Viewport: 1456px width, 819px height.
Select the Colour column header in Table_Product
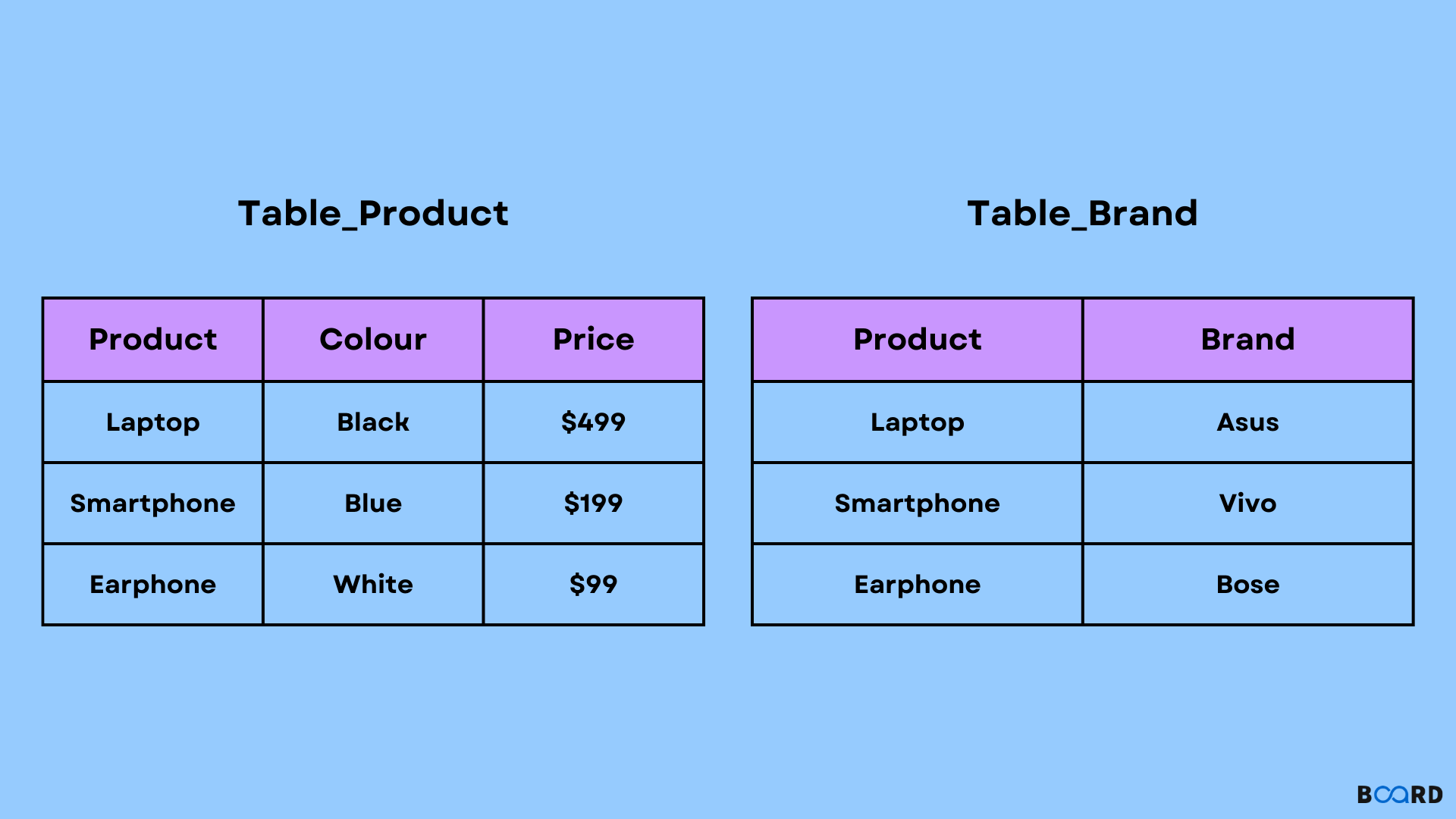point(371,337)
